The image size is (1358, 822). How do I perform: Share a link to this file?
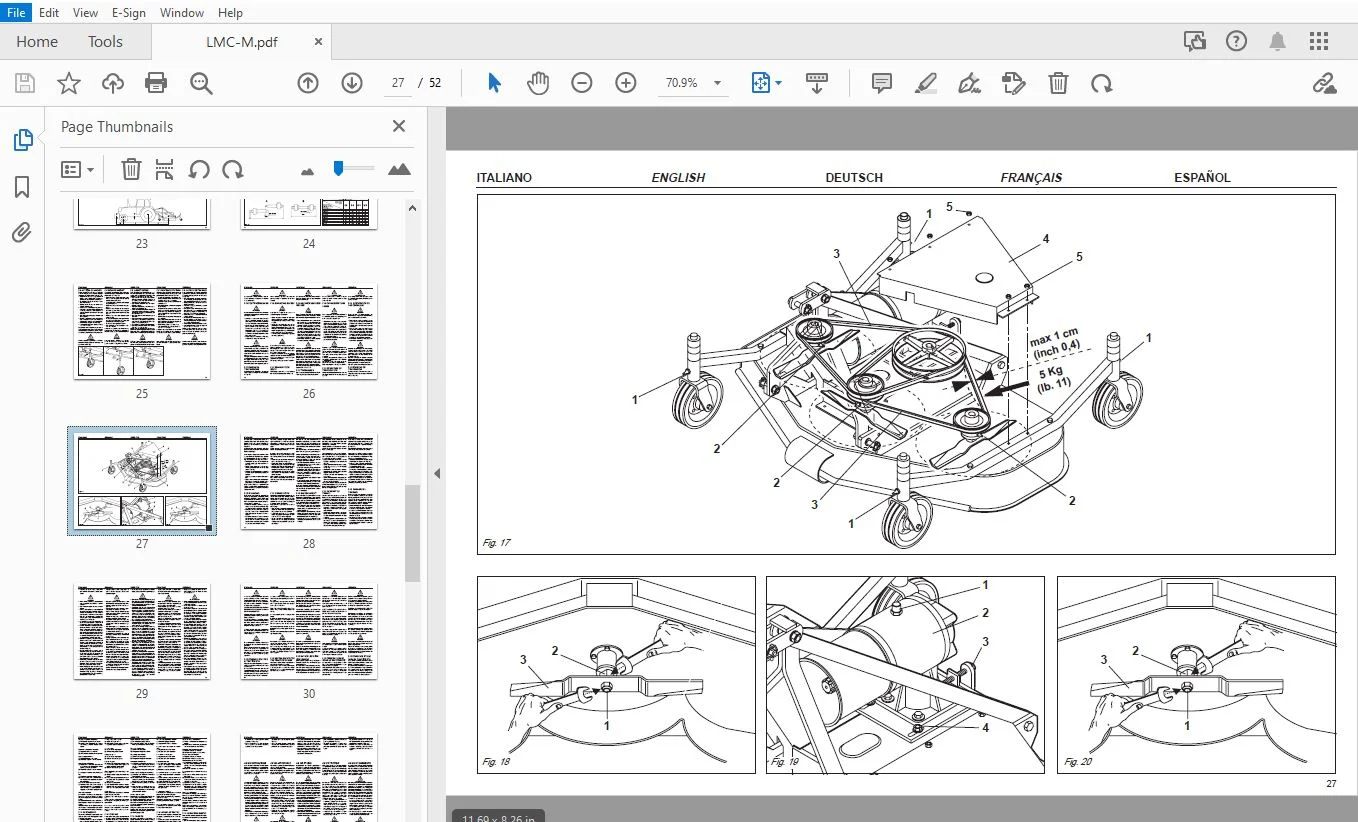coord(1325,83)
